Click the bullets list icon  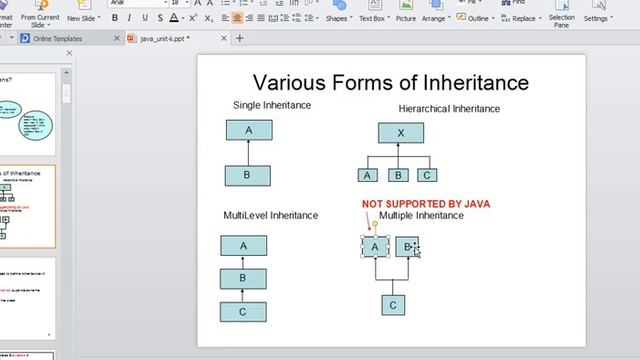pyautogui.click(x=225, y=3)
